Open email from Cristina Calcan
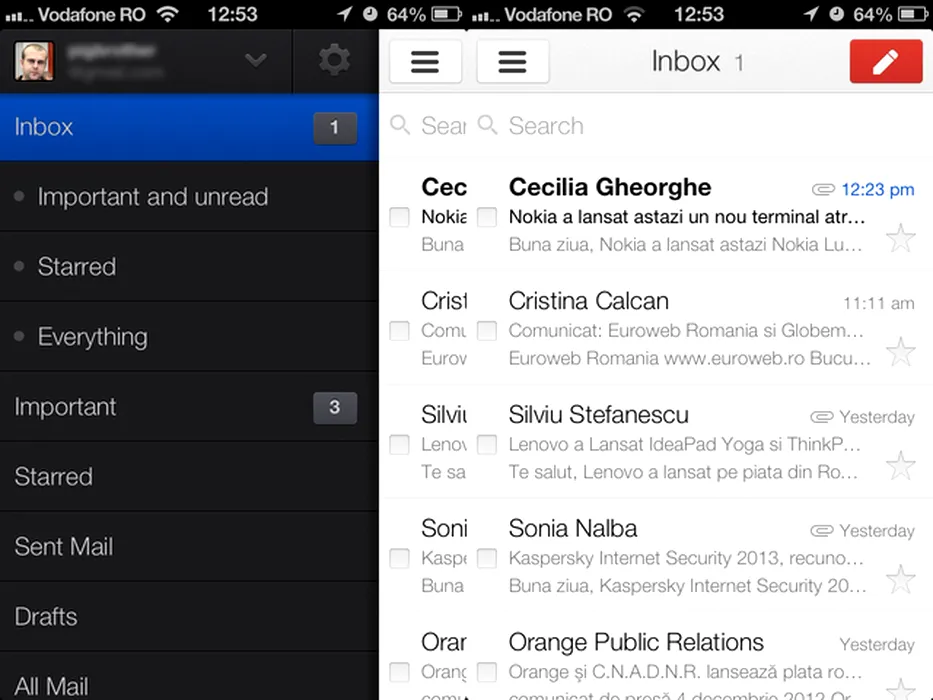 pos(700,328)
